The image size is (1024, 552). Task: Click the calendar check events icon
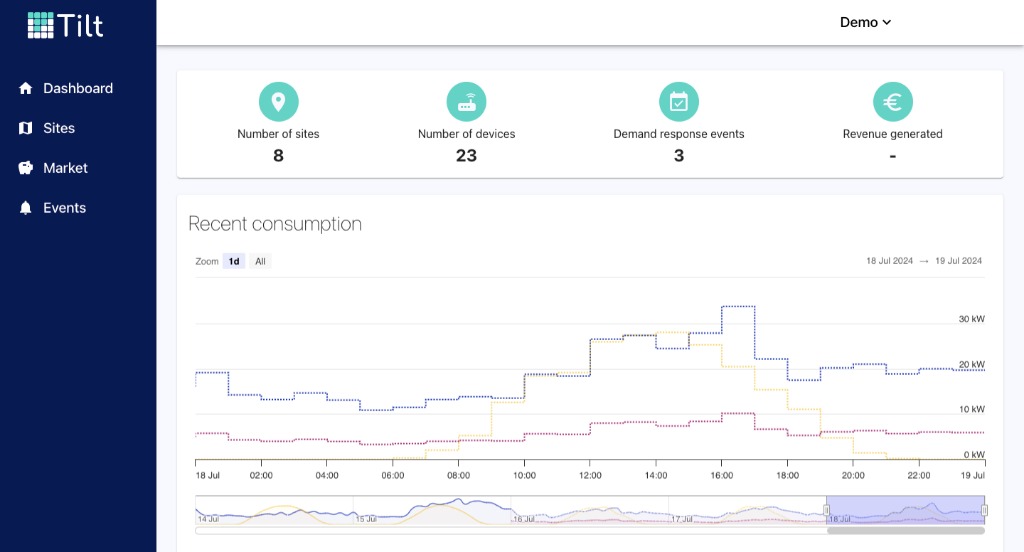[x=678, y=102]
